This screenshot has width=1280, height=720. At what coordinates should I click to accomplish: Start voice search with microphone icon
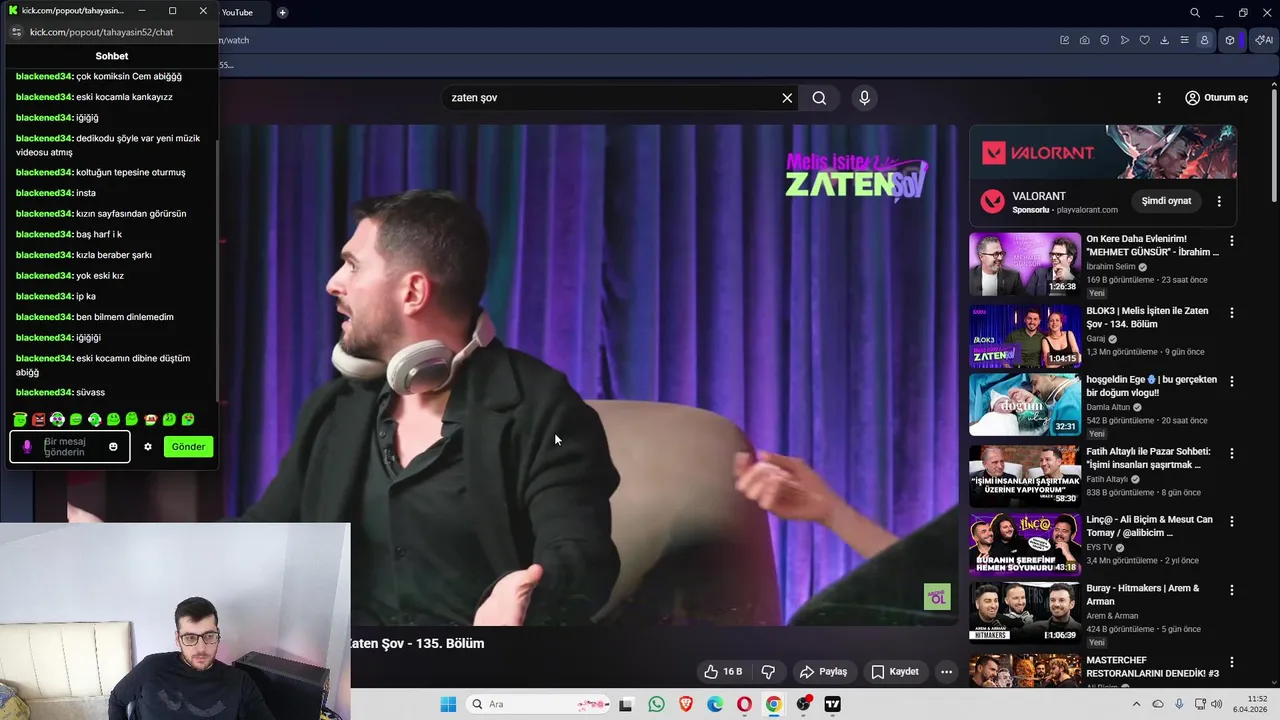[x=864, y=98]
